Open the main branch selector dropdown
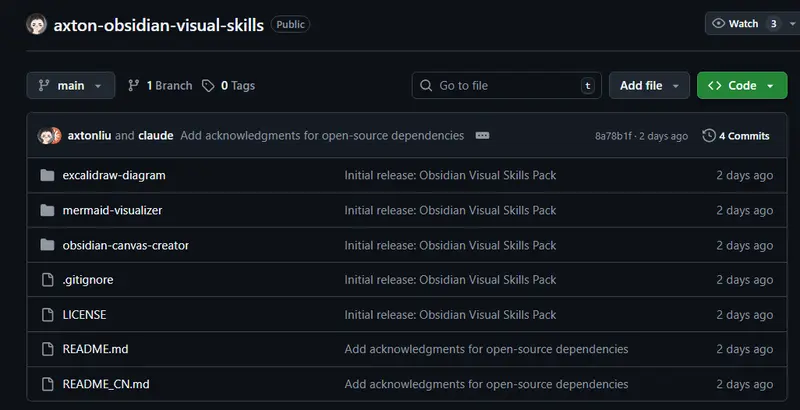The image size is (800, 410). (71, 86)
